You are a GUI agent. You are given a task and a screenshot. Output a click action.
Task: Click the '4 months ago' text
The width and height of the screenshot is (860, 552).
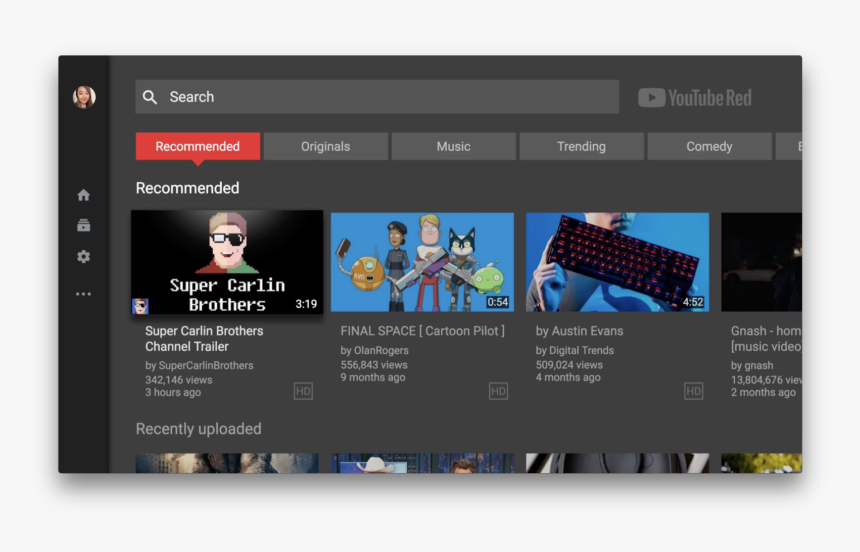(x=568, y=378)
